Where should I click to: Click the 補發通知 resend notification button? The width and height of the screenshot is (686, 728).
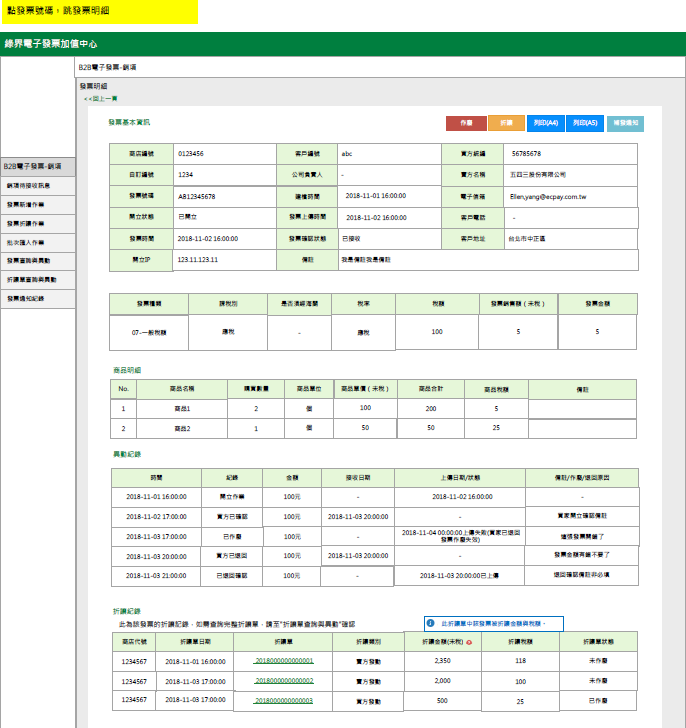point(625,123)
